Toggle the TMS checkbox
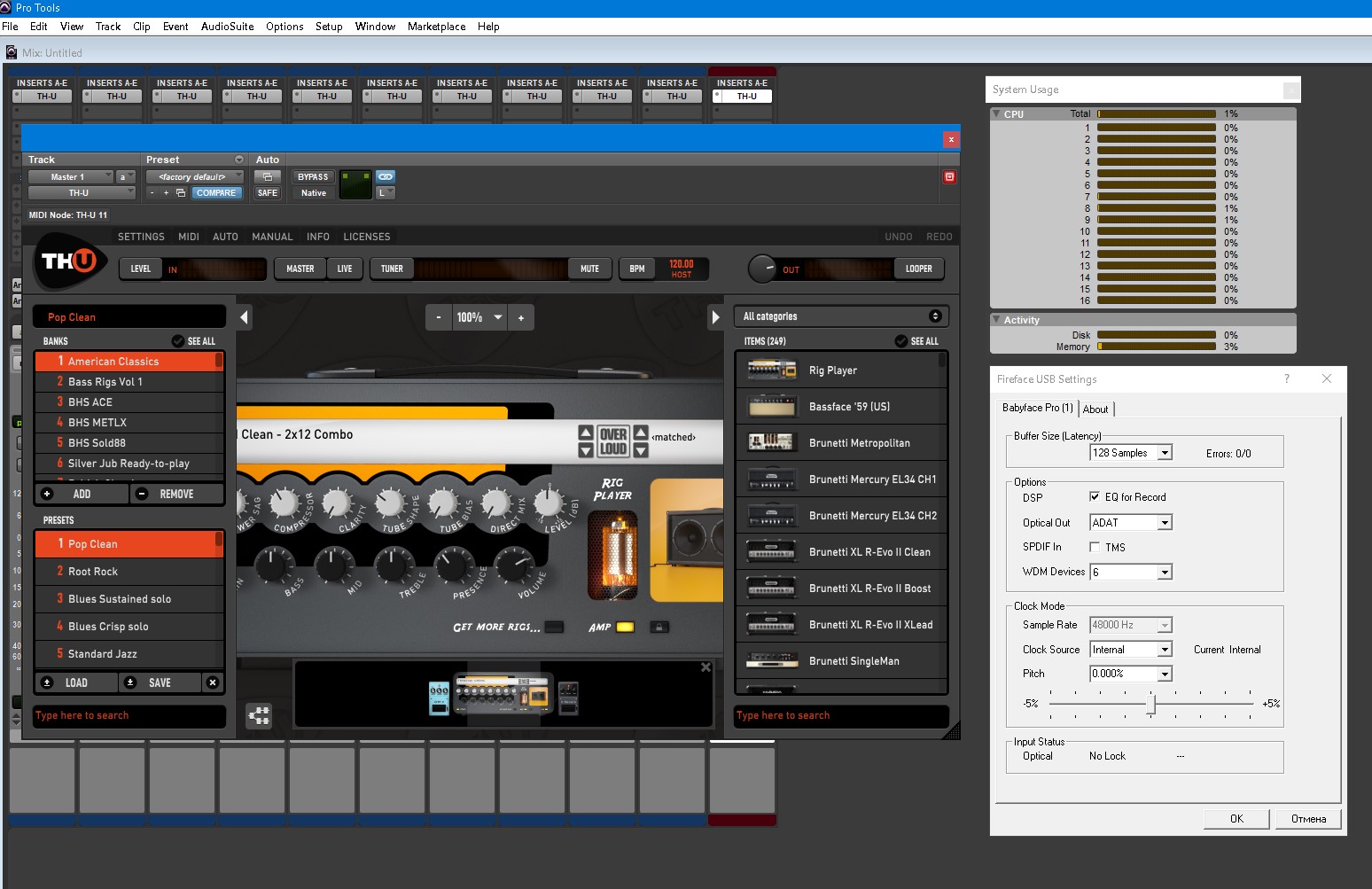This screenshot has width=1372, height=889. tap(1095, 547)
